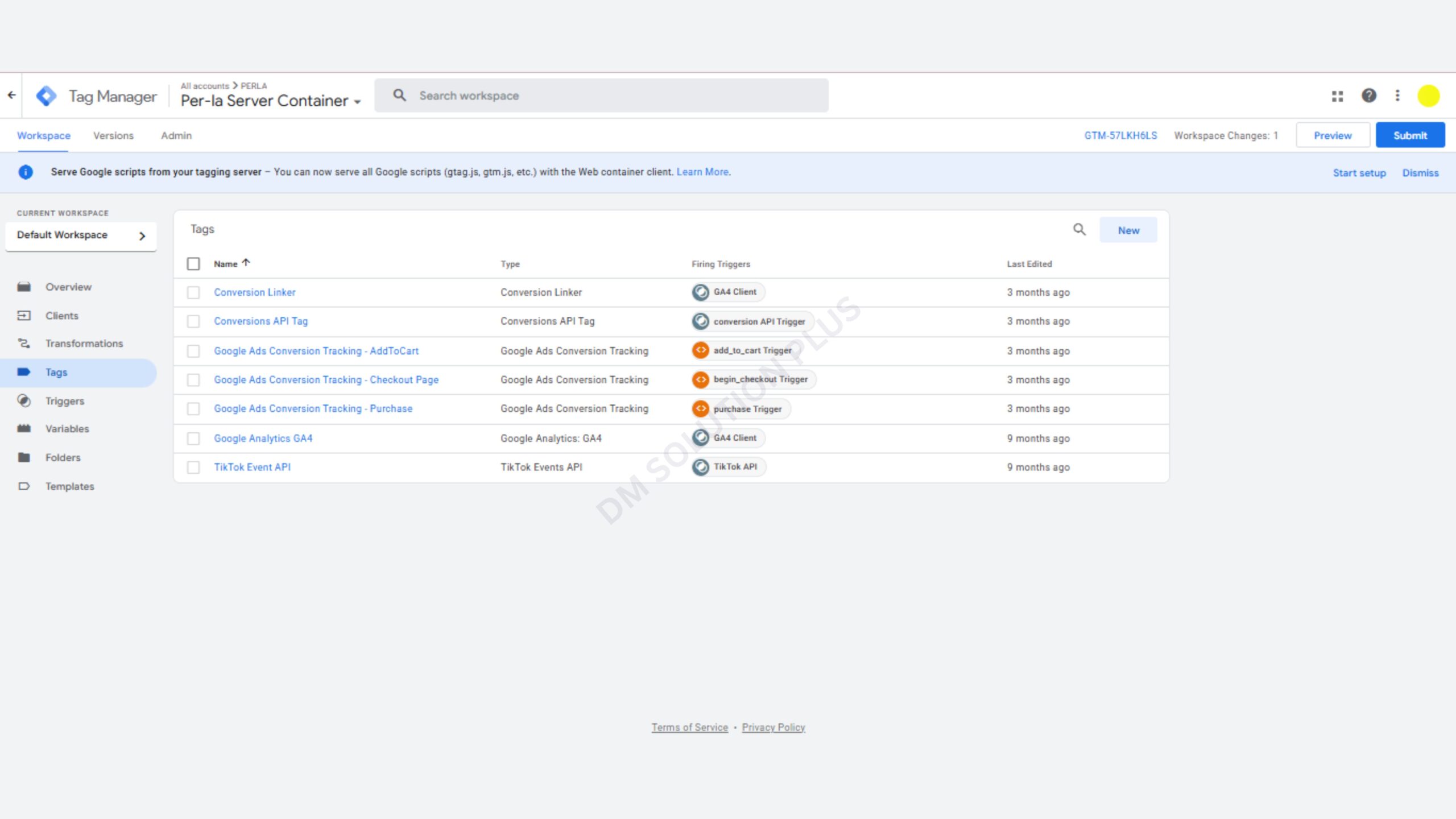Switch to the Versions tab
Viewport: 1456px width, 819px height.
113,135
